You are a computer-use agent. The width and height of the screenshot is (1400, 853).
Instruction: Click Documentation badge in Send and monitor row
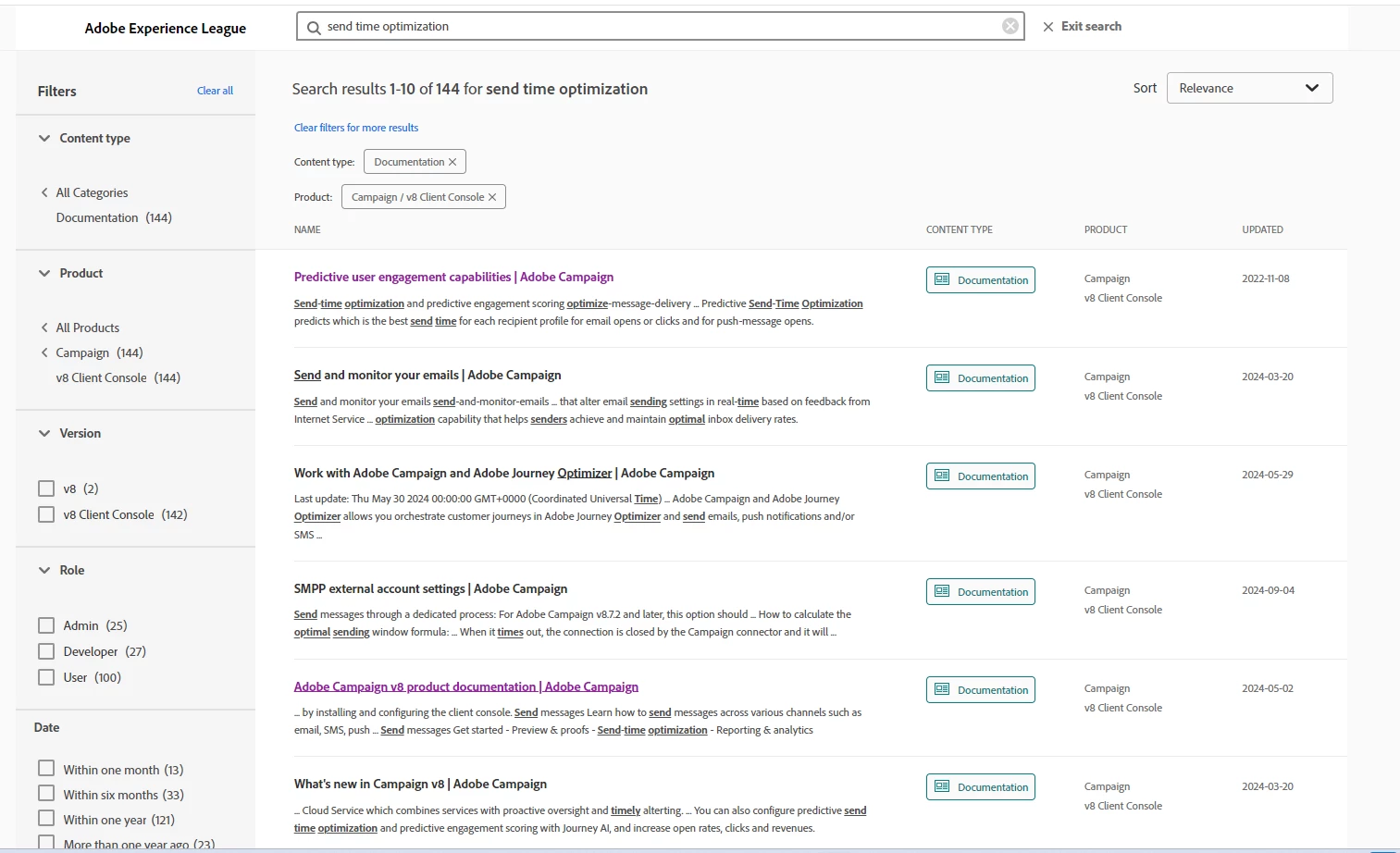(981, 377)
